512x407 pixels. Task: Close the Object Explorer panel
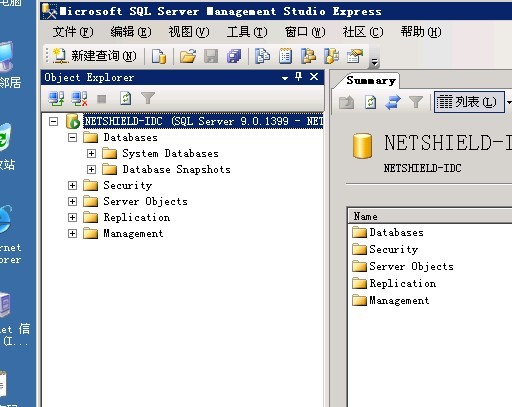point(314,77)
